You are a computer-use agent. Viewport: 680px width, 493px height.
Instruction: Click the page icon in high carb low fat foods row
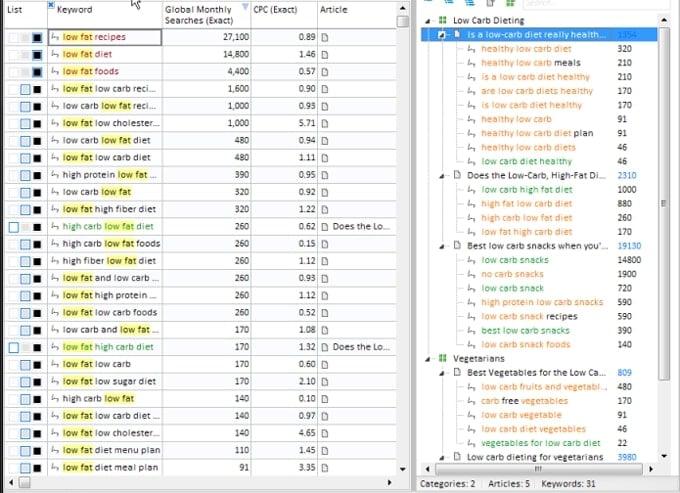pyautogui.click(x=324, y=244)
